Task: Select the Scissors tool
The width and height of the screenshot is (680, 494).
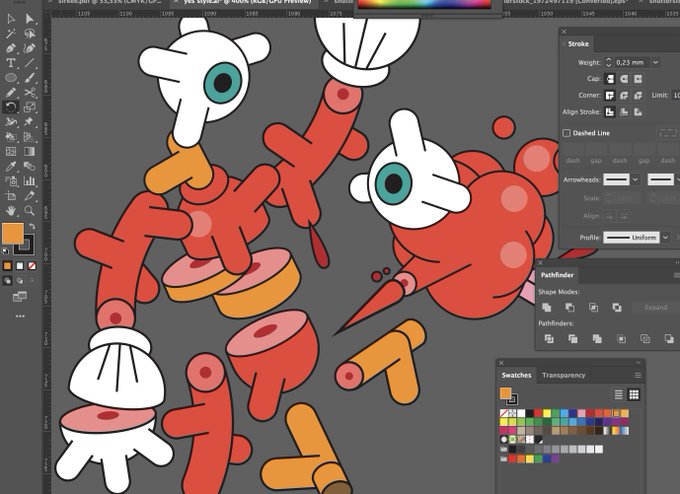Action: 29,92
